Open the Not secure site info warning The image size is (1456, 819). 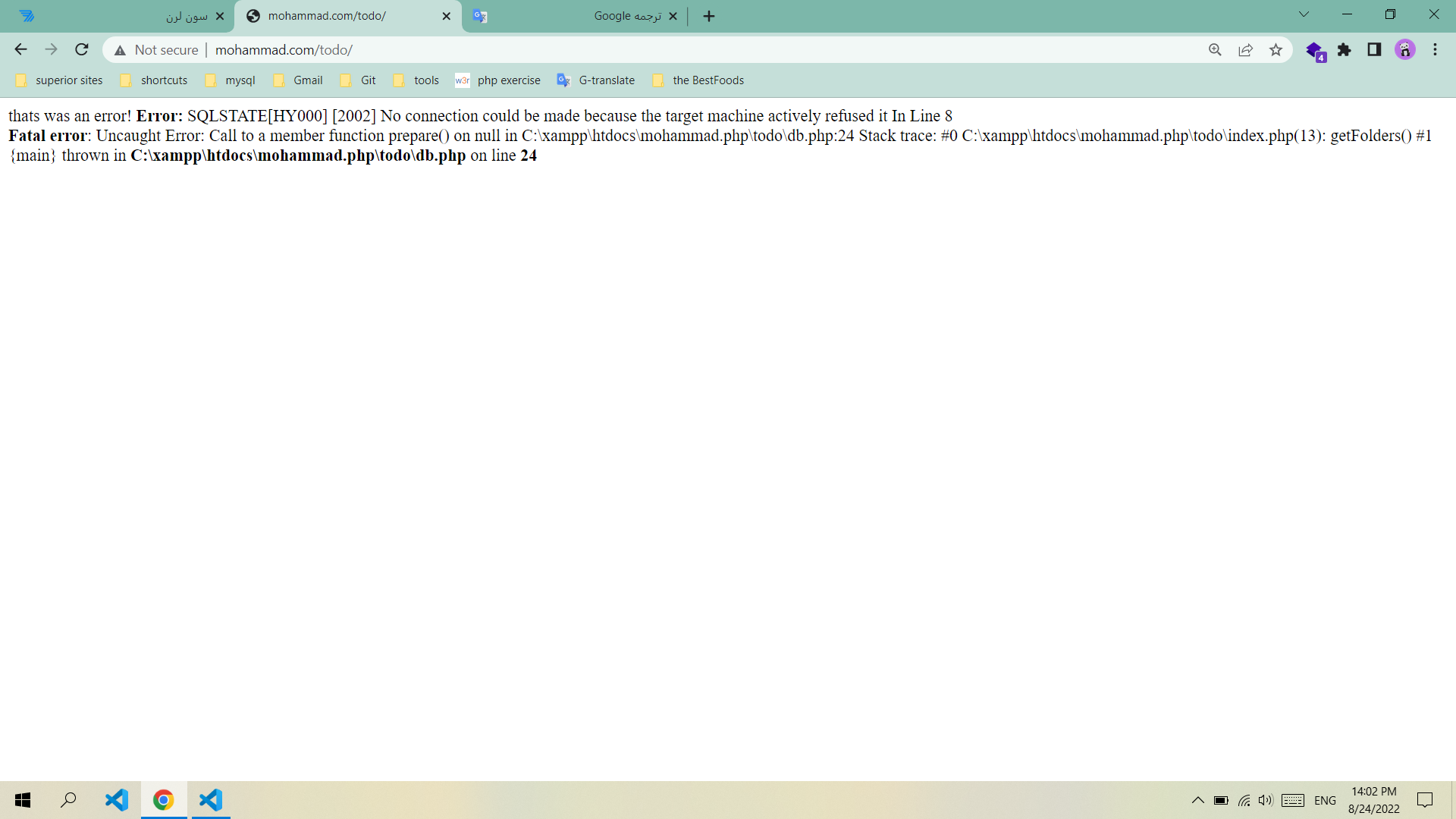click(156, 50)
